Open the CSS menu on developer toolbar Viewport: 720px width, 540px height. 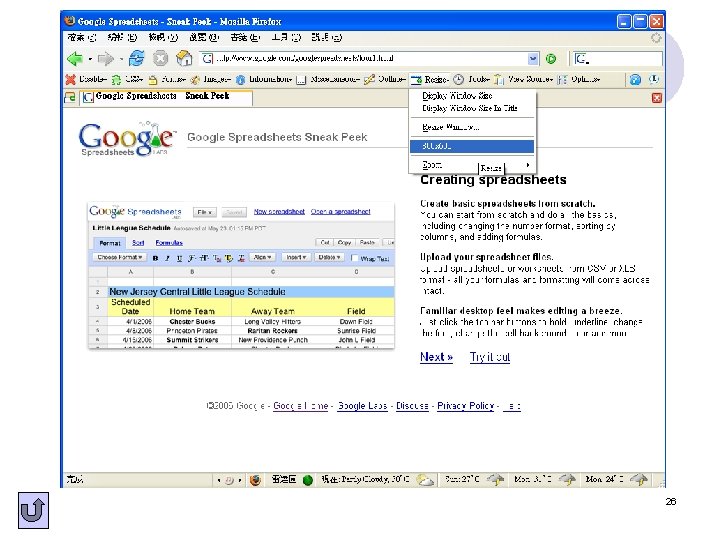pos(128,79)
